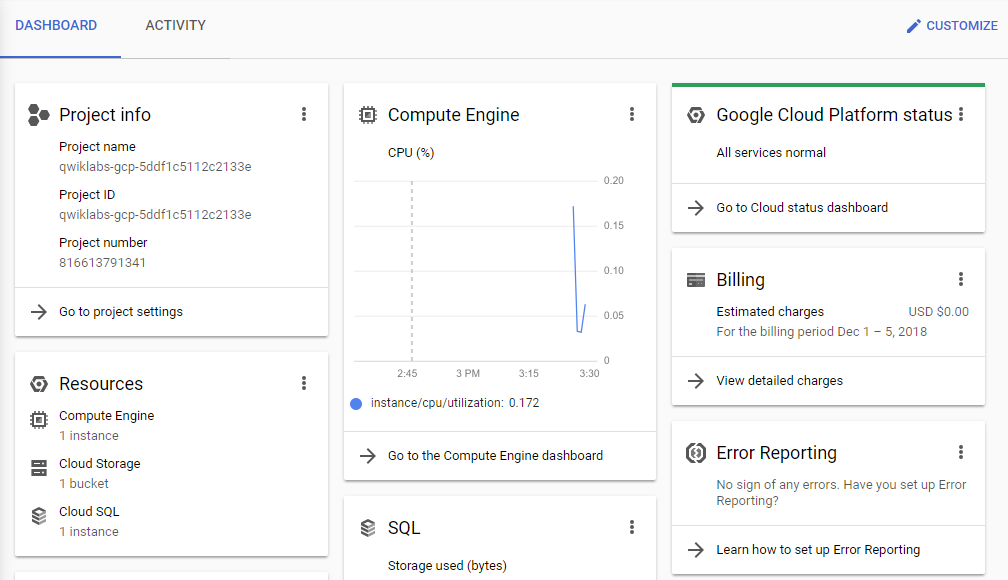
Task: Open the Billing card three-dot menu
Action: pos(961,279)
